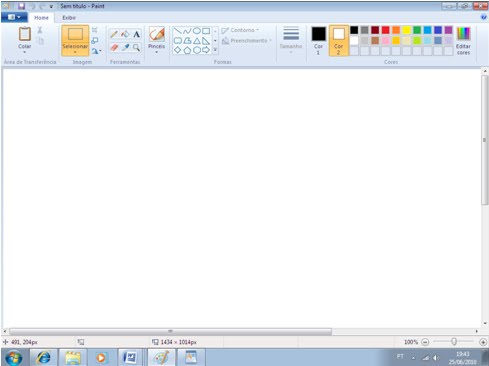Screen dimensions: 489x366
Task: Open Windows Explorer folder in taskbar
Action: tap(73, 358)
